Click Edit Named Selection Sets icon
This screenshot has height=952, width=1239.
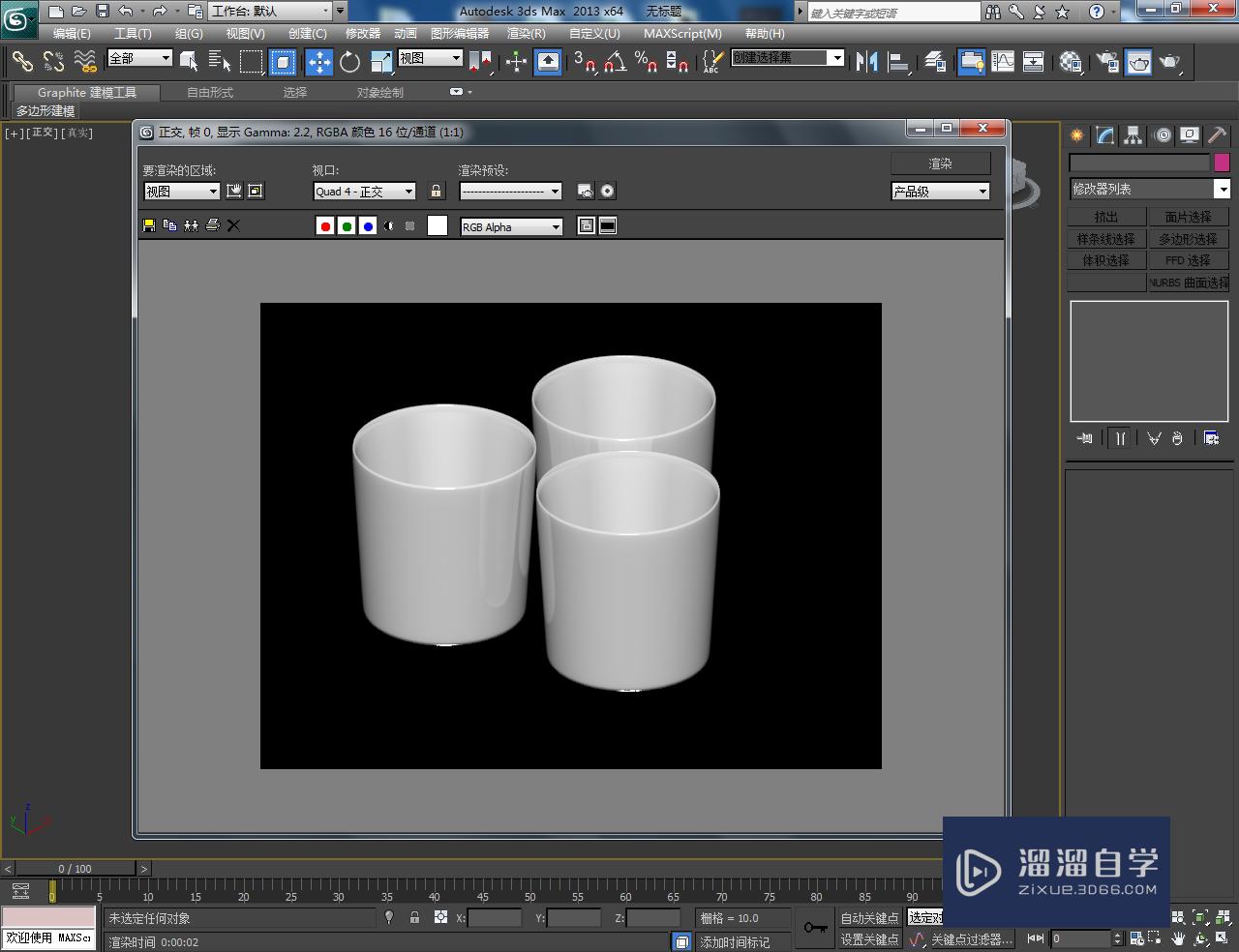point(712,62)
